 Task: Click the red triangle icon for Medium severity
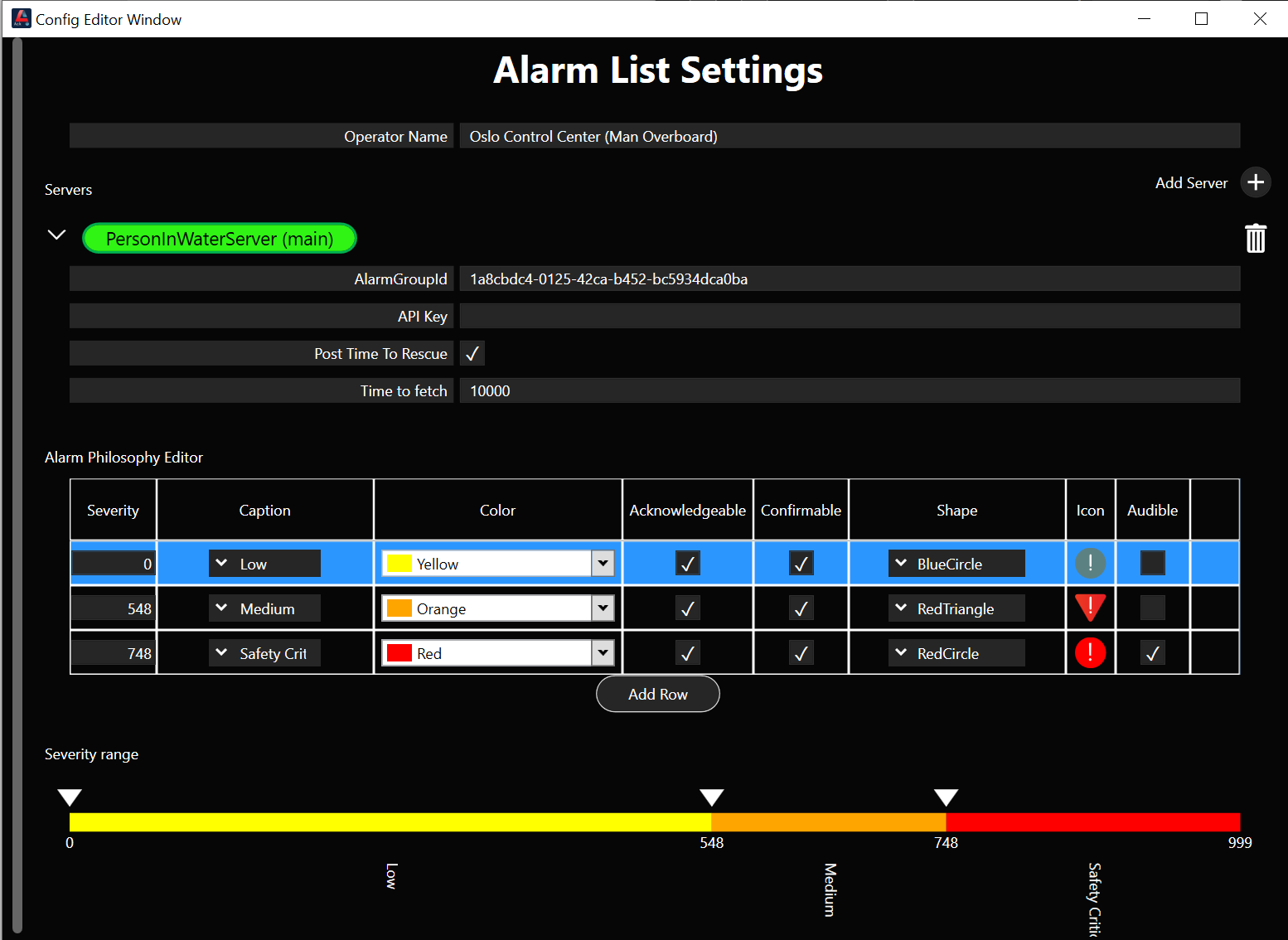pos(1090,608)
